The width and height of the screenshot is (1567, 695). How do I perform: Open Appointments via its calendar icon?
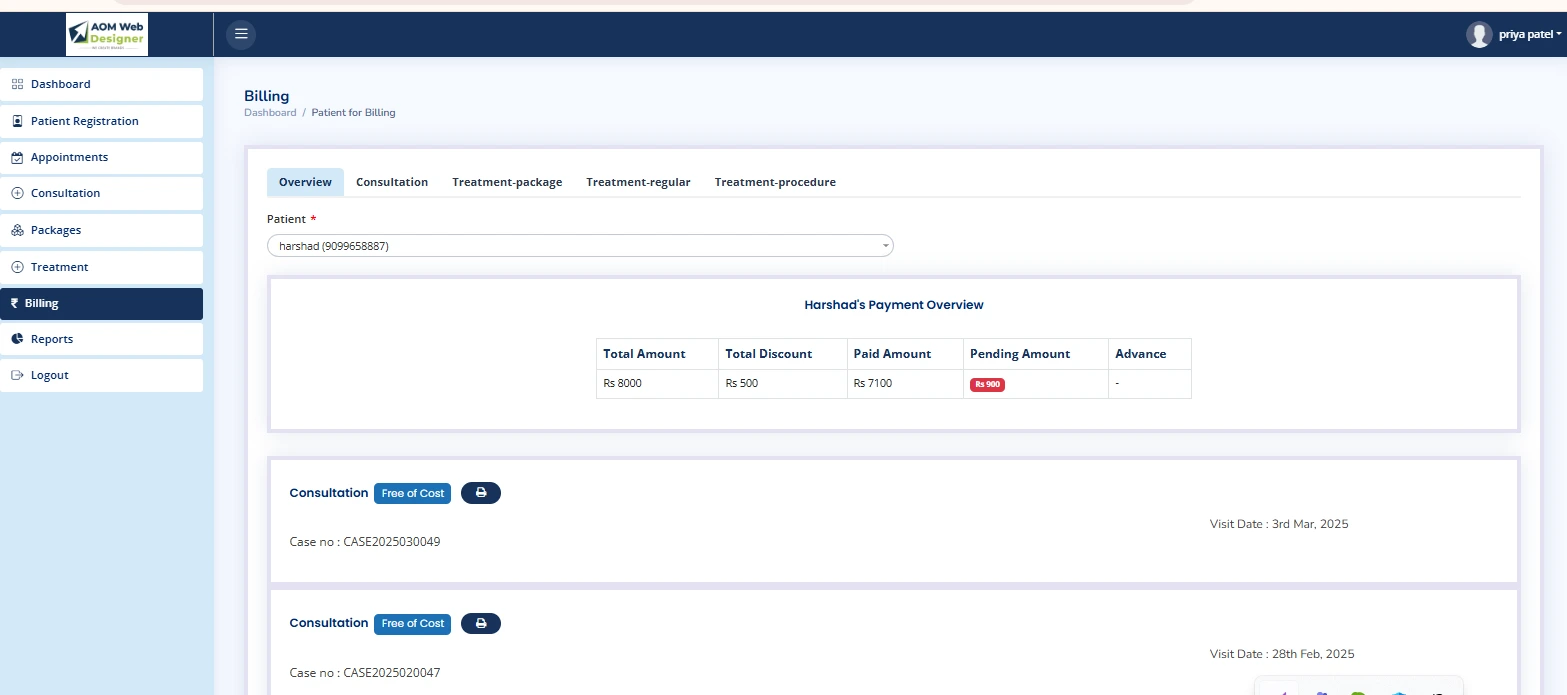[x=17, y=157]
